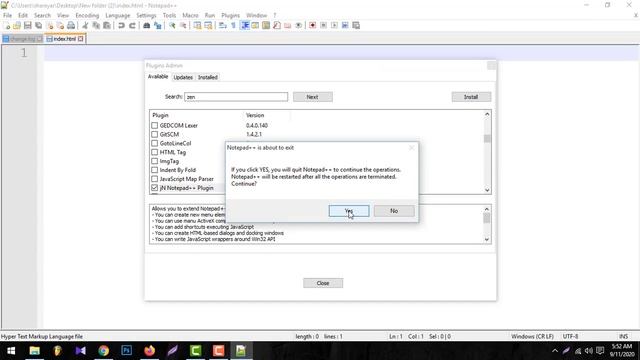Screen dimensions: 640x360
Task: Open the Language menu
Action: [x=118, y=16]
